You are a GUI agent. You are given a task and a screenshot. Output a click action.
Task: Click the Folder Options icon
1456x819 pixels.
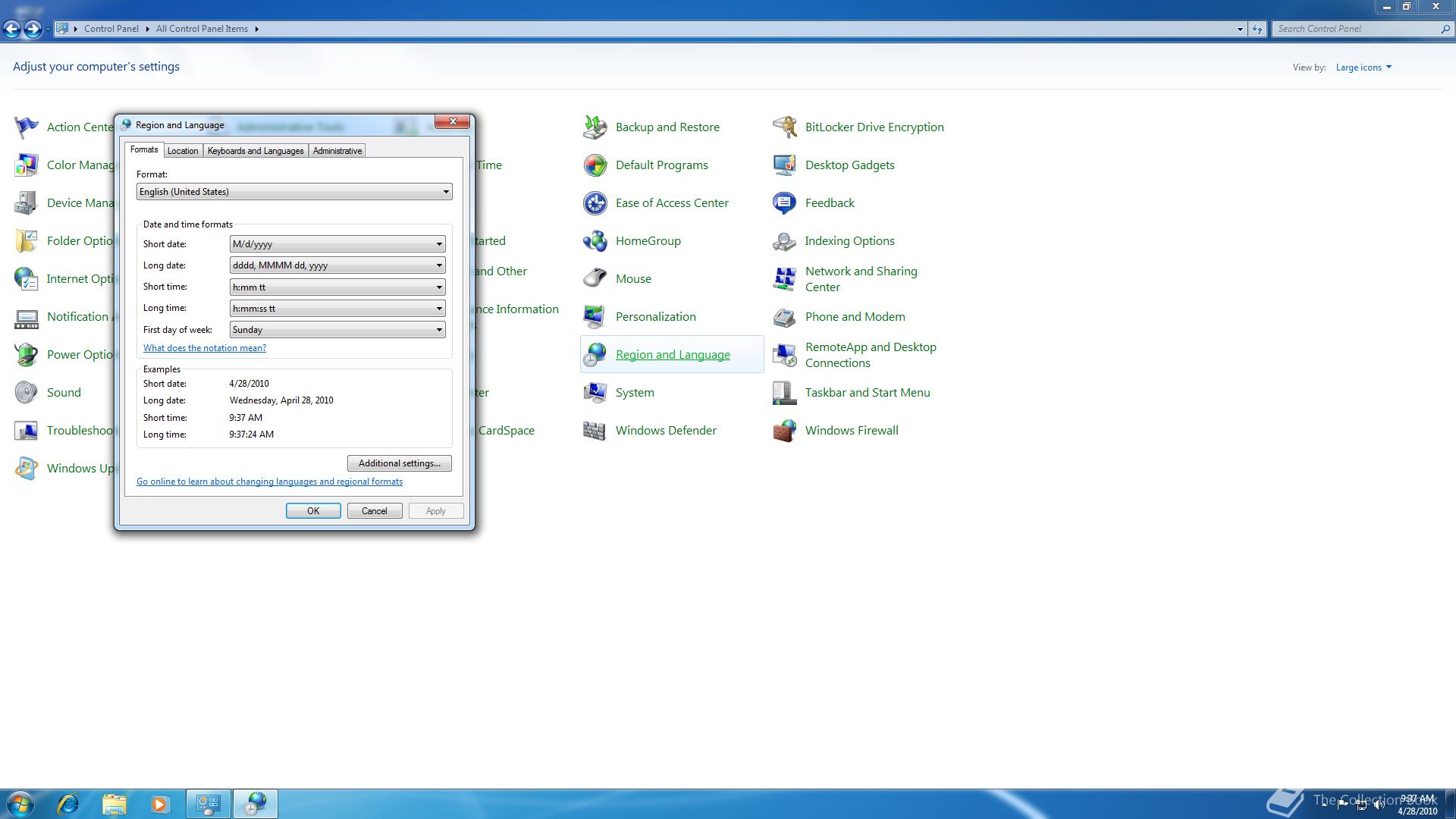(x=27, y=241)
